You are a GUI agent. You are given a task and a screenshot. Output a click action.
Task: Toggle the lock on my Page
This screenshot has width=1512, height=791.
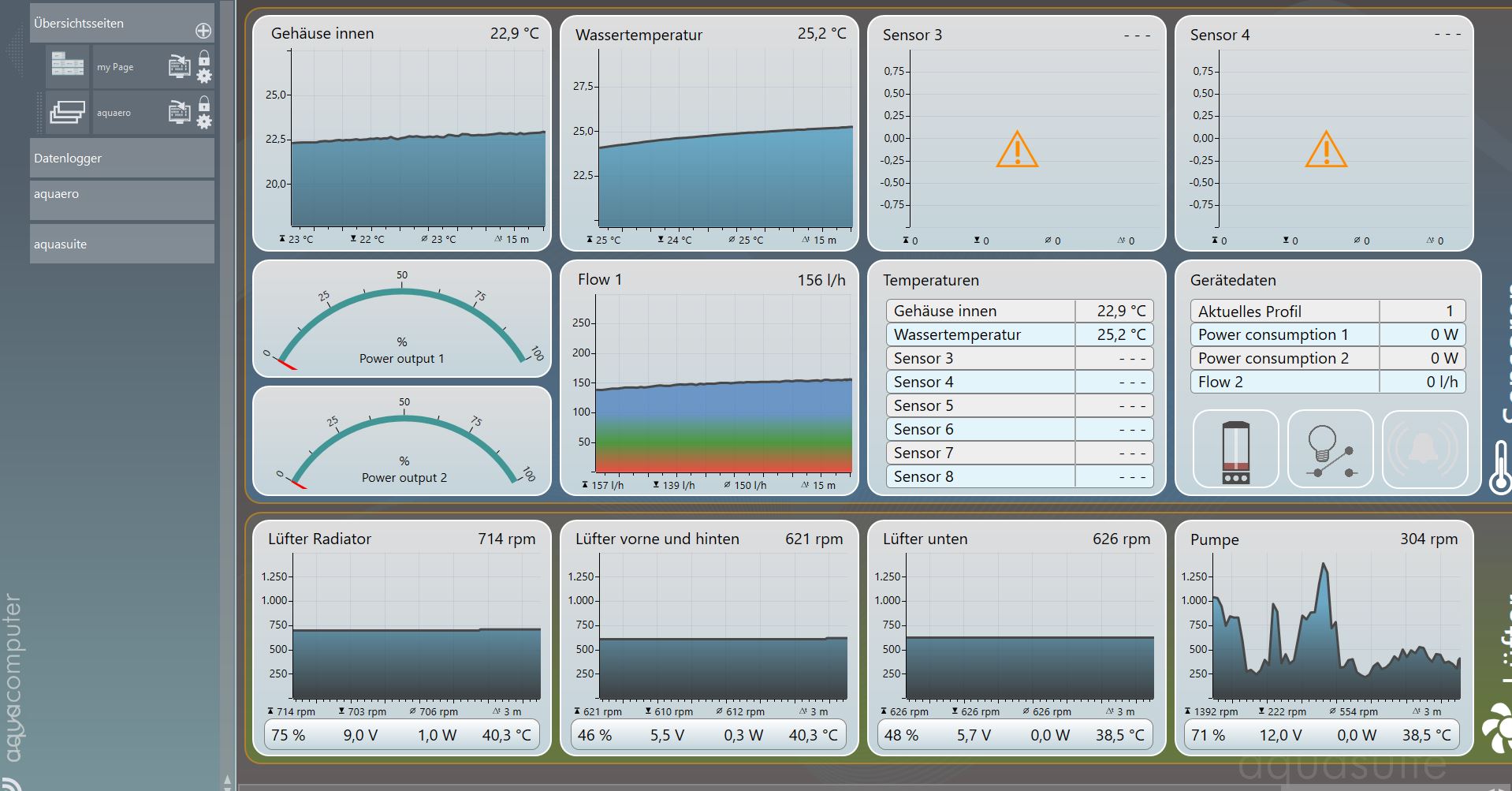coord(204,58)
